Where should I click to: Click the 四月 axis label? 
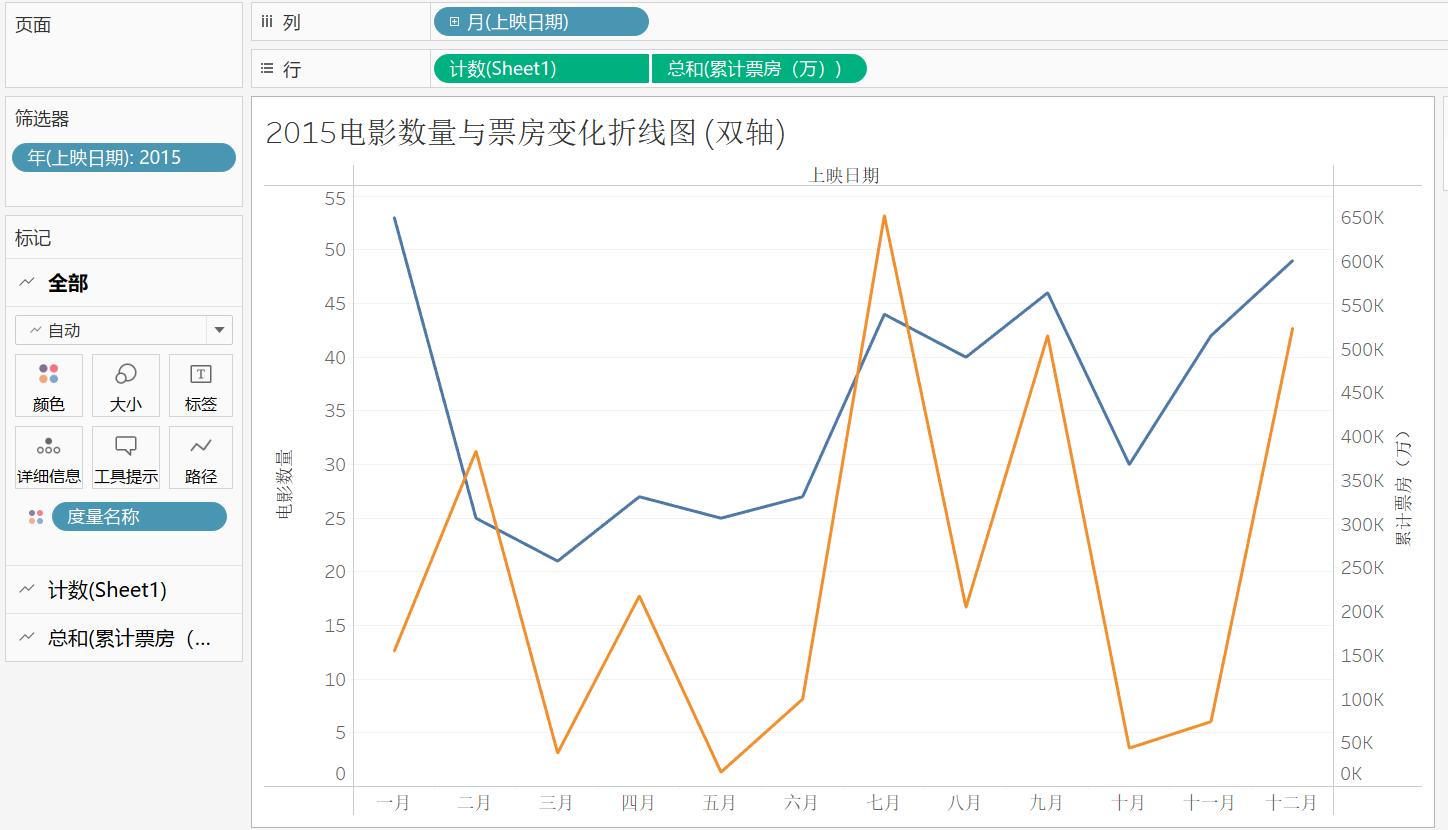638,802
